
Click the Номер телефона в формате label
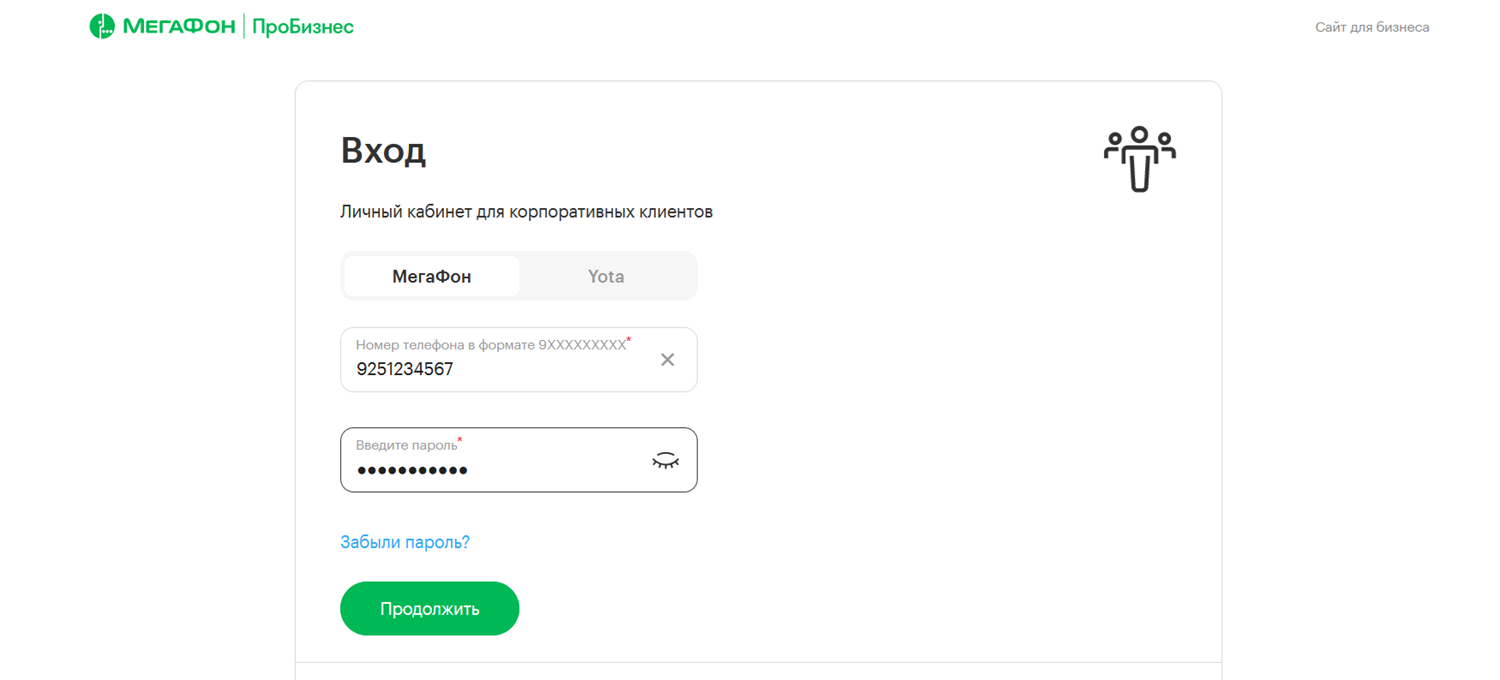click(491, 344)
